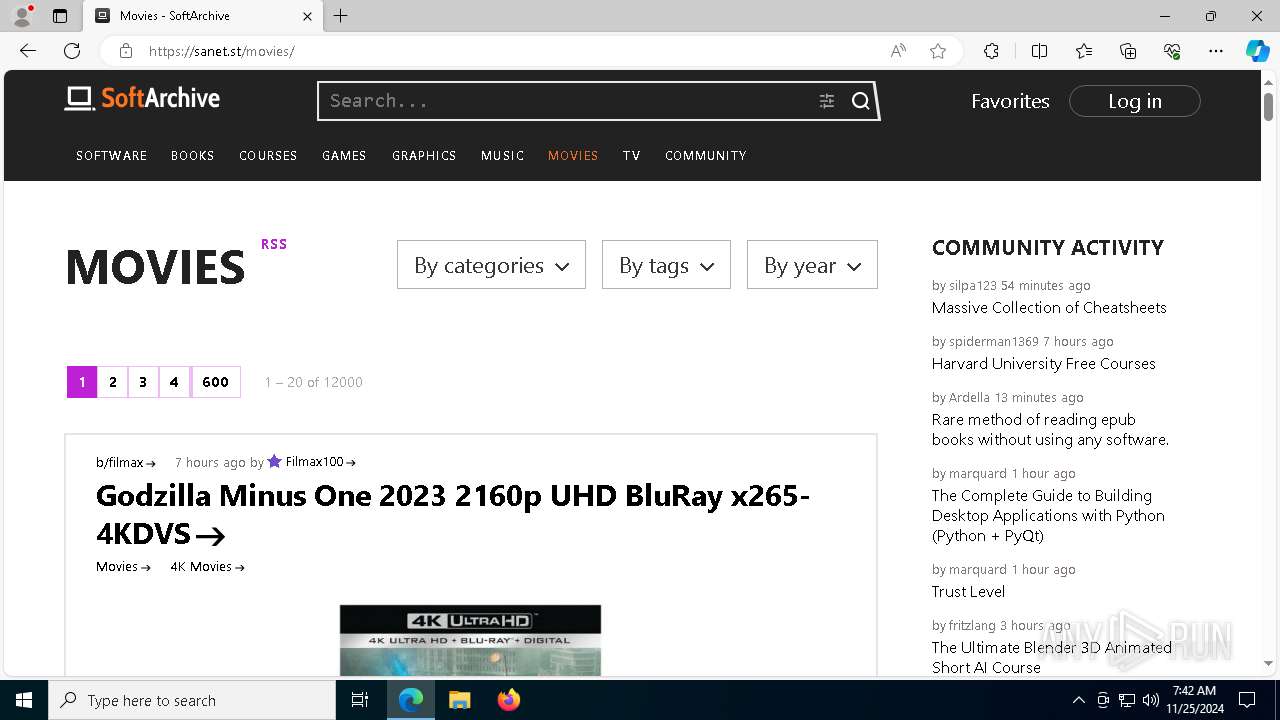Refresh the page

(x=72, y=51)
